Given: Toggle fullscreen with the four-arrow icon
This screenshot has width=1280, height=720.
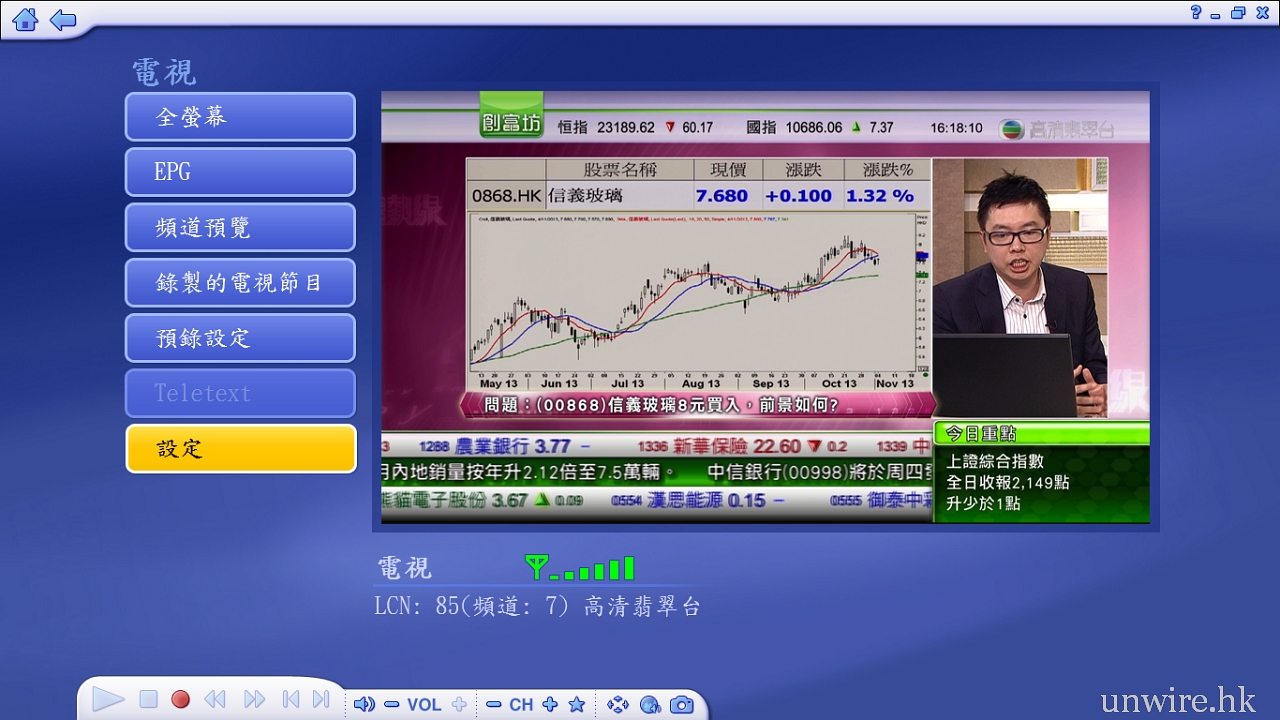Looking at the screenshot, I should point(618,705).
